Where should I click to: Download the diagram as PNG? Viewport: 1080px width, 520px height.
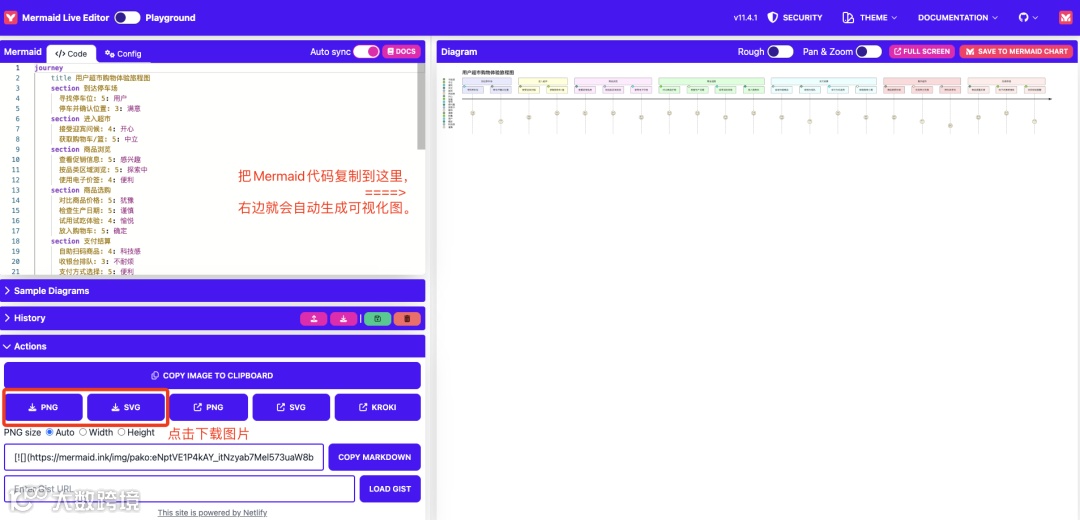coord(43,407)
